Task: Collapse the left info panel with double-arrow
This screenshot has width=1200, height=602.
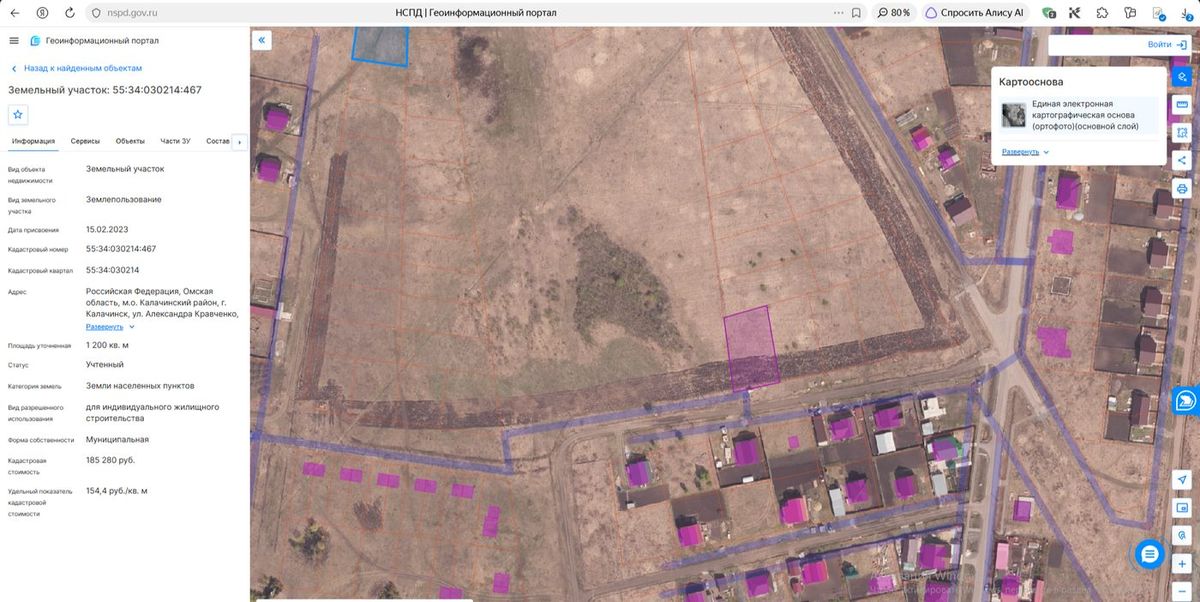Action: 262,40
